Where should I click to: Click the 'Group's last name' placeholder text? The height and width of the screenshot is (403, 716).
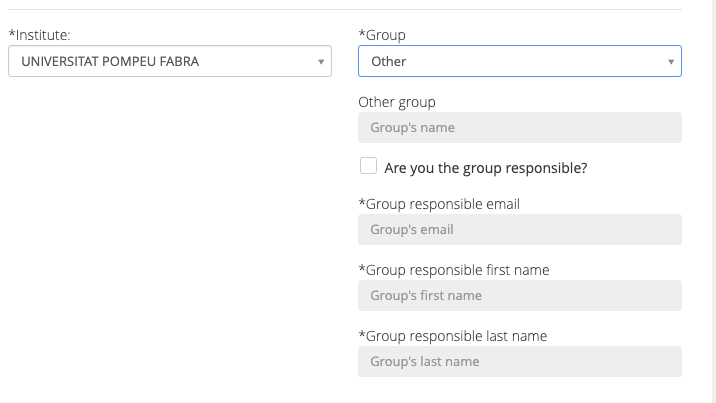tap(425, 362)
